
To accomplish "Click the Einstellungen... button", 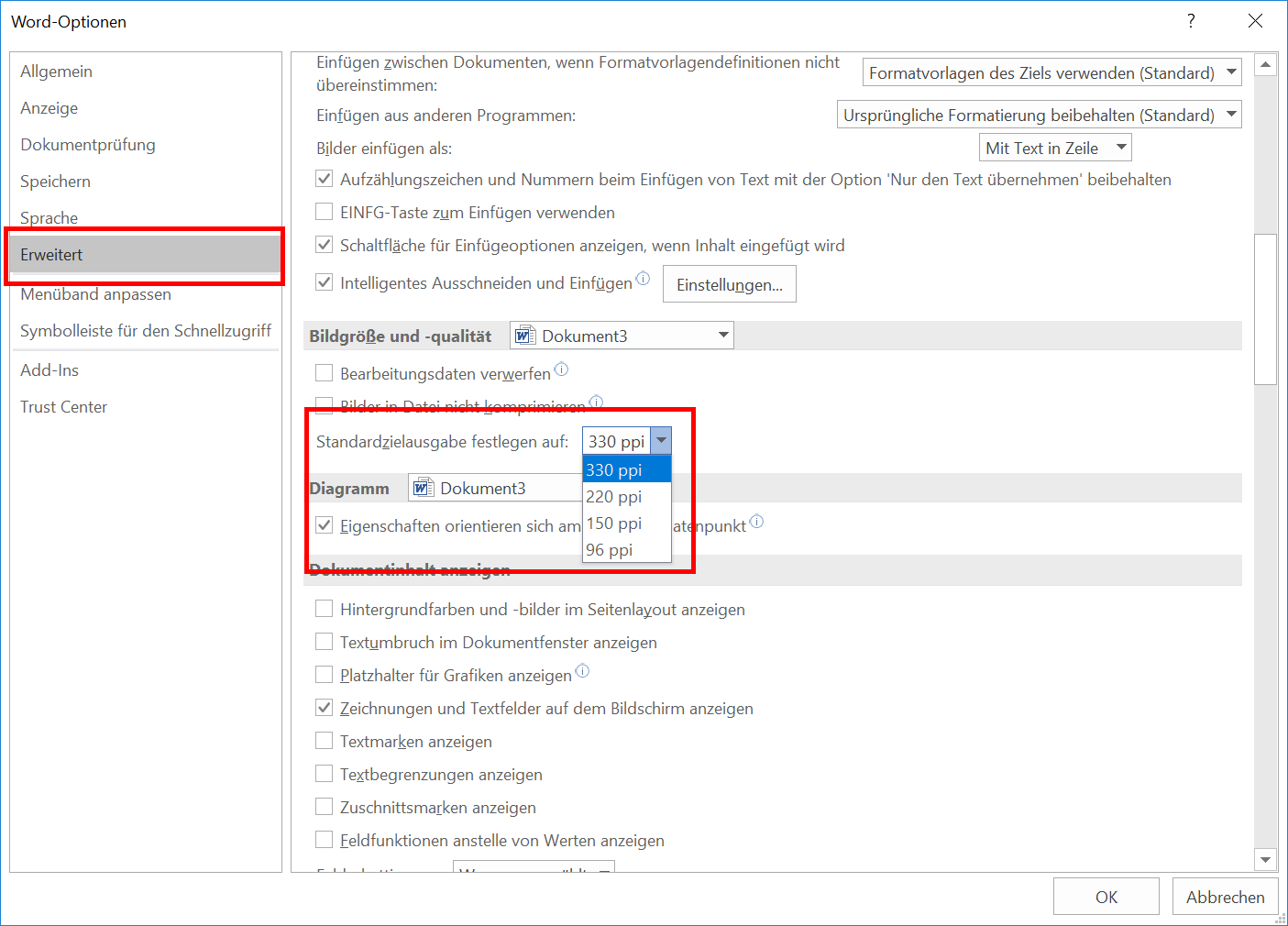I will coord(730,284).
